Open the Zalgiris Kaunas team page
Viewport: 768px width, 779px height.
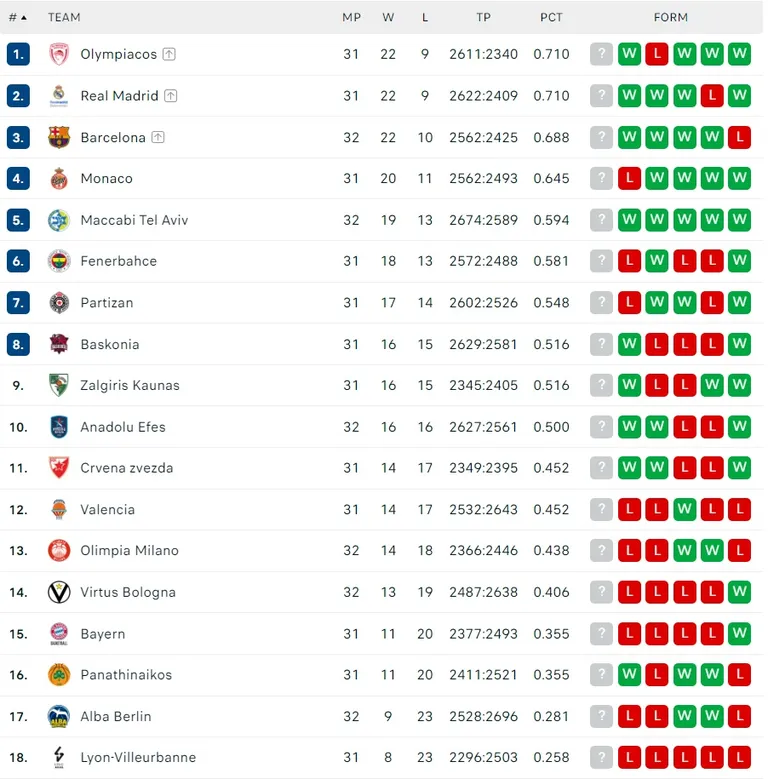point(130,386)
